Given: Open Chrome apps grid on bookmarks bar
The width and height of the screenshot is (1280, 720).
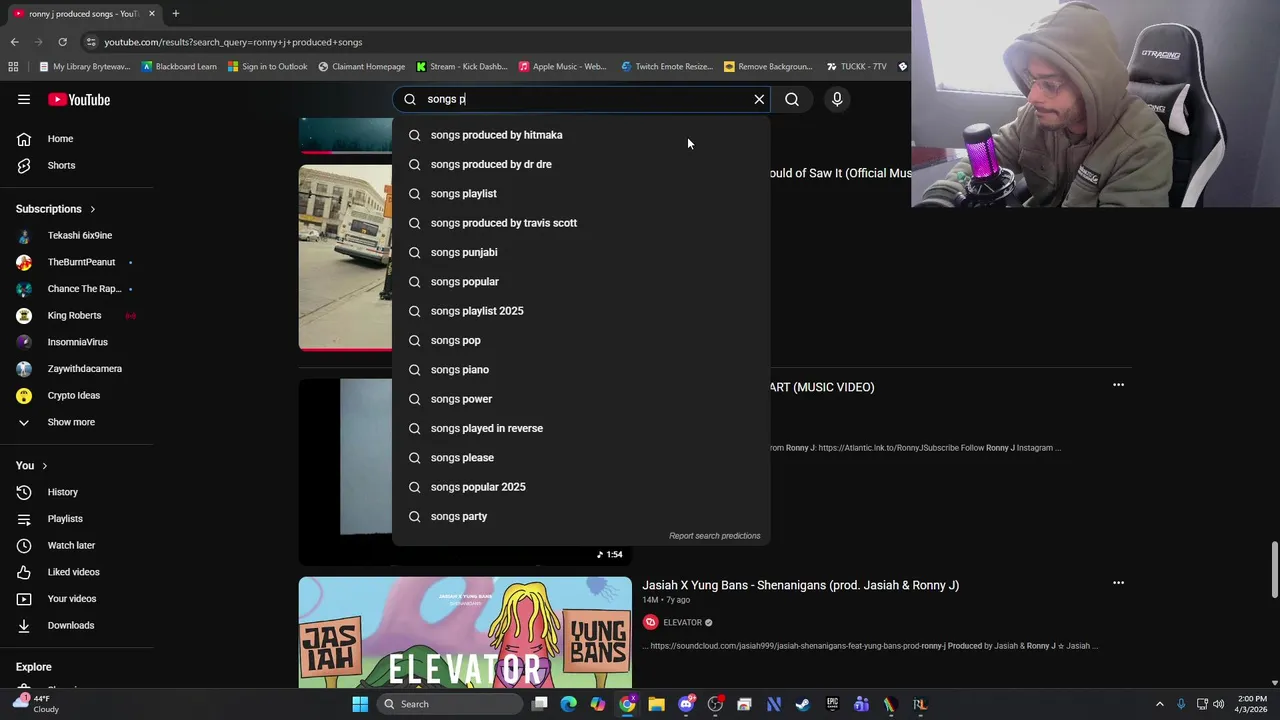Looking at the screenshot, I should (13, 67).
